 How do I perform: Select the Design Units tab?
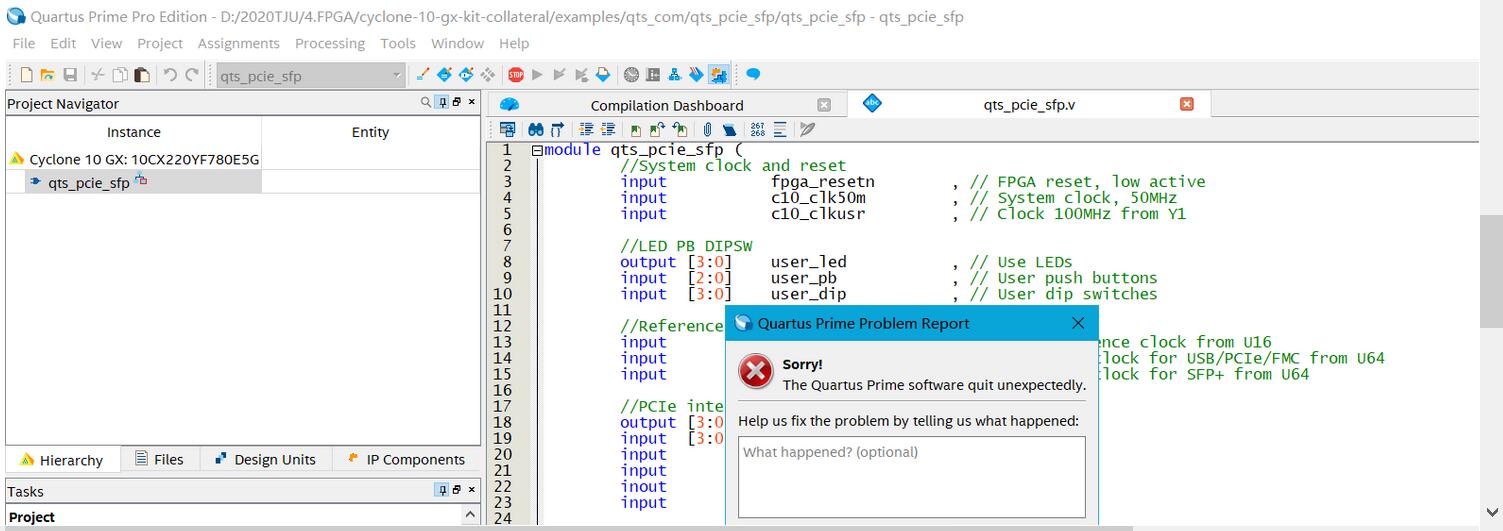click(266, 459)
